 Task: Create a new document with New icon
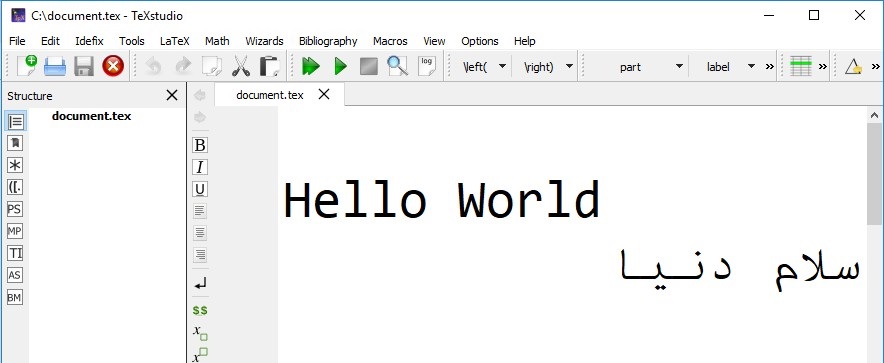26,66
